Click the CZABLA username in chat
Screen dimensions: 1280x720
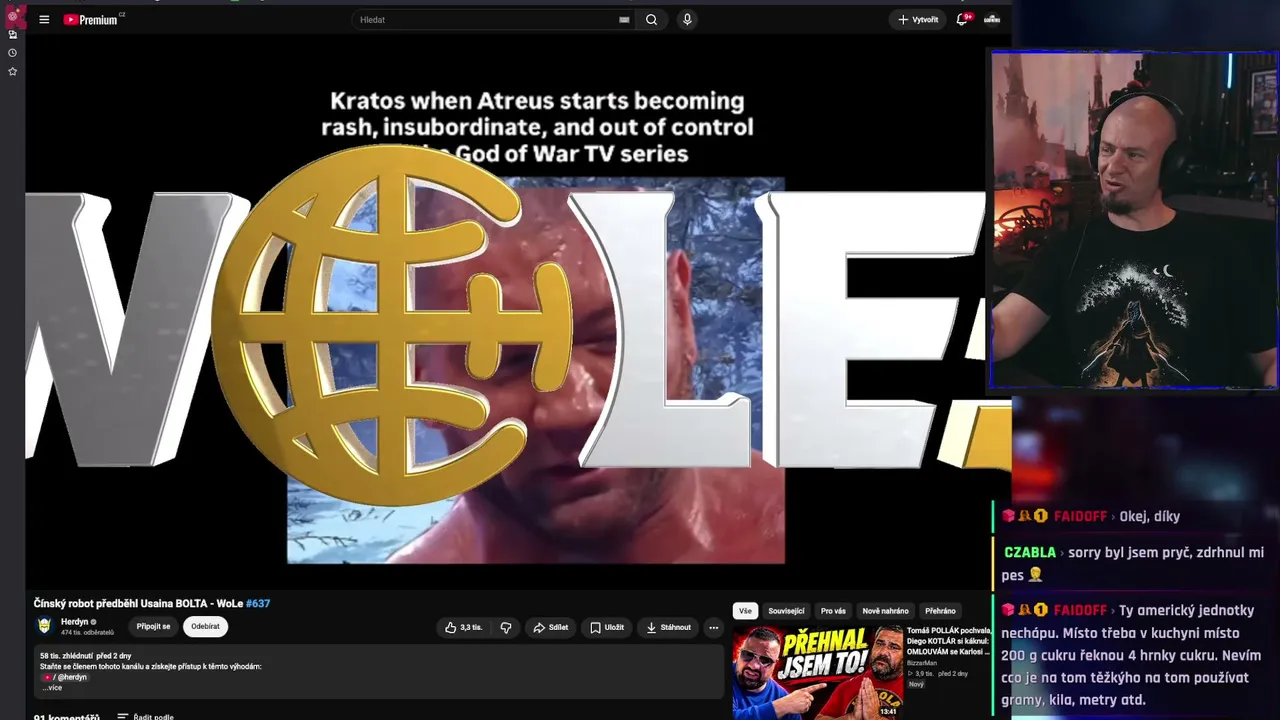[x=1030, y=552]
